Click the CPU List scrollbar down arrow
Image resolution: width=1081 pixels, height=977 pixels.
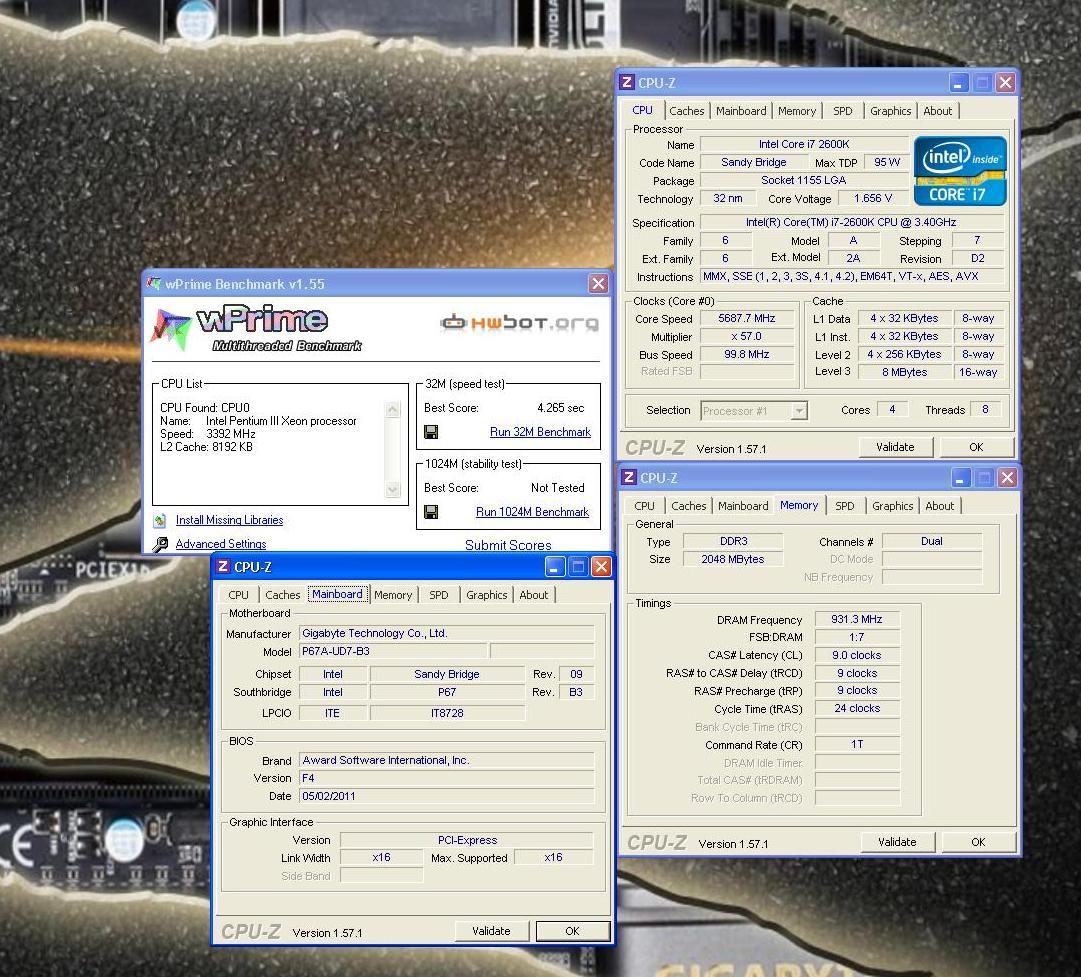[x=393, y=490]
